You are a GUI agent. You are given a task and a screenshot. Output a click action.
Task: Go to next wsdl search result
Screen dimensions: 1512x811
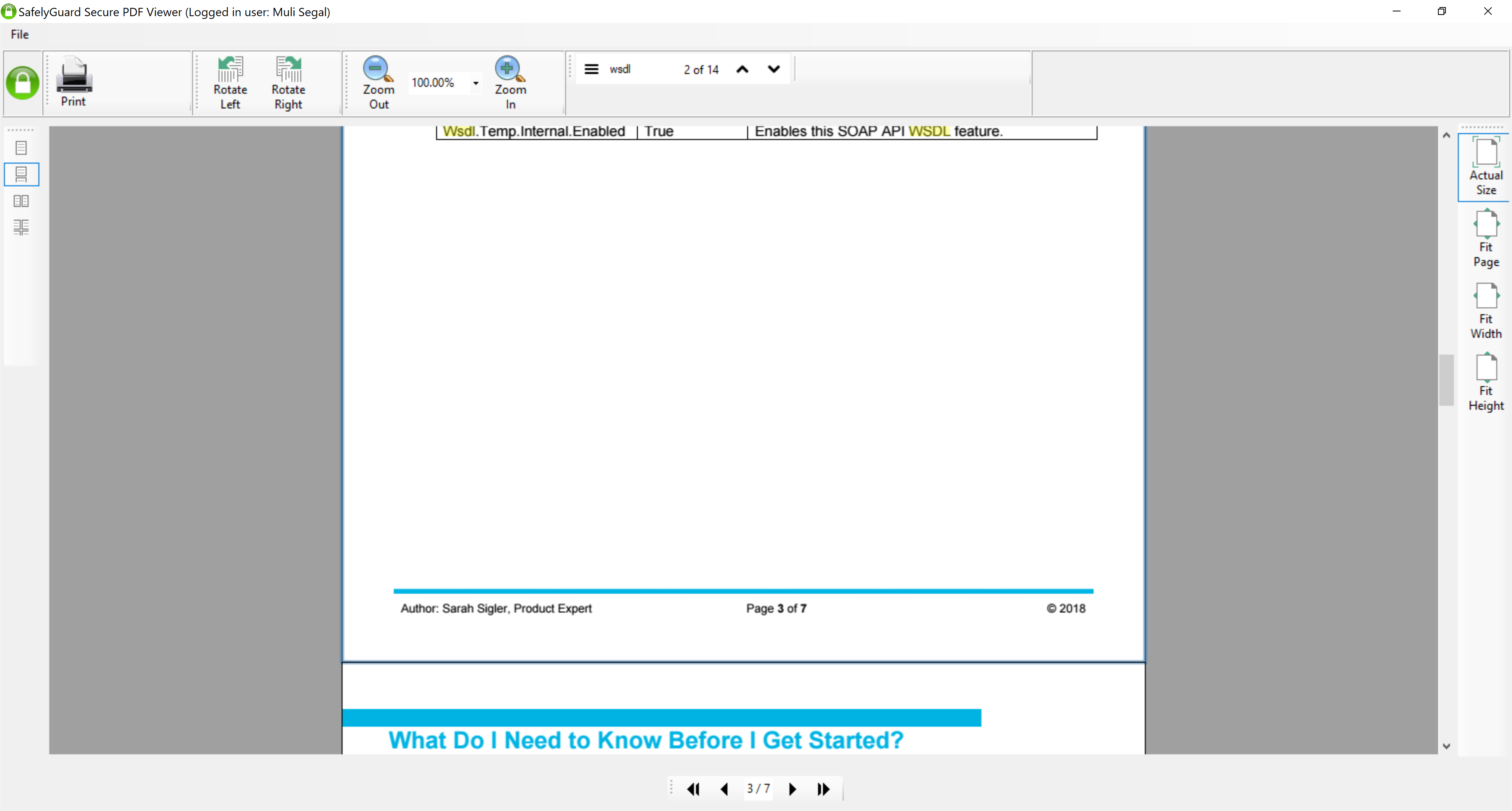click(774, 69)
